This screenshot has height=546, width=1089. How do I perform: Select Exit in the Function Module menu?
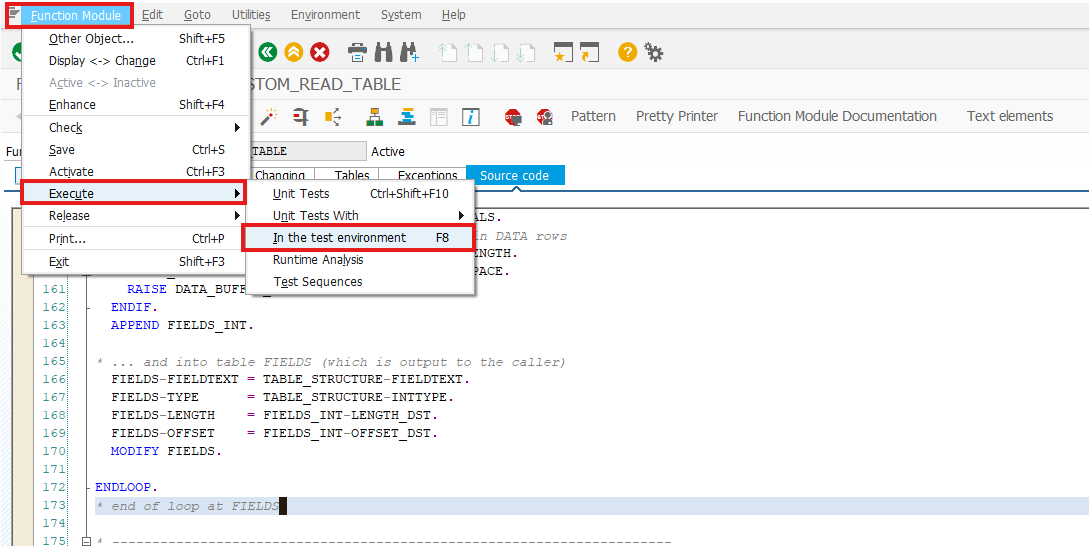137,262
